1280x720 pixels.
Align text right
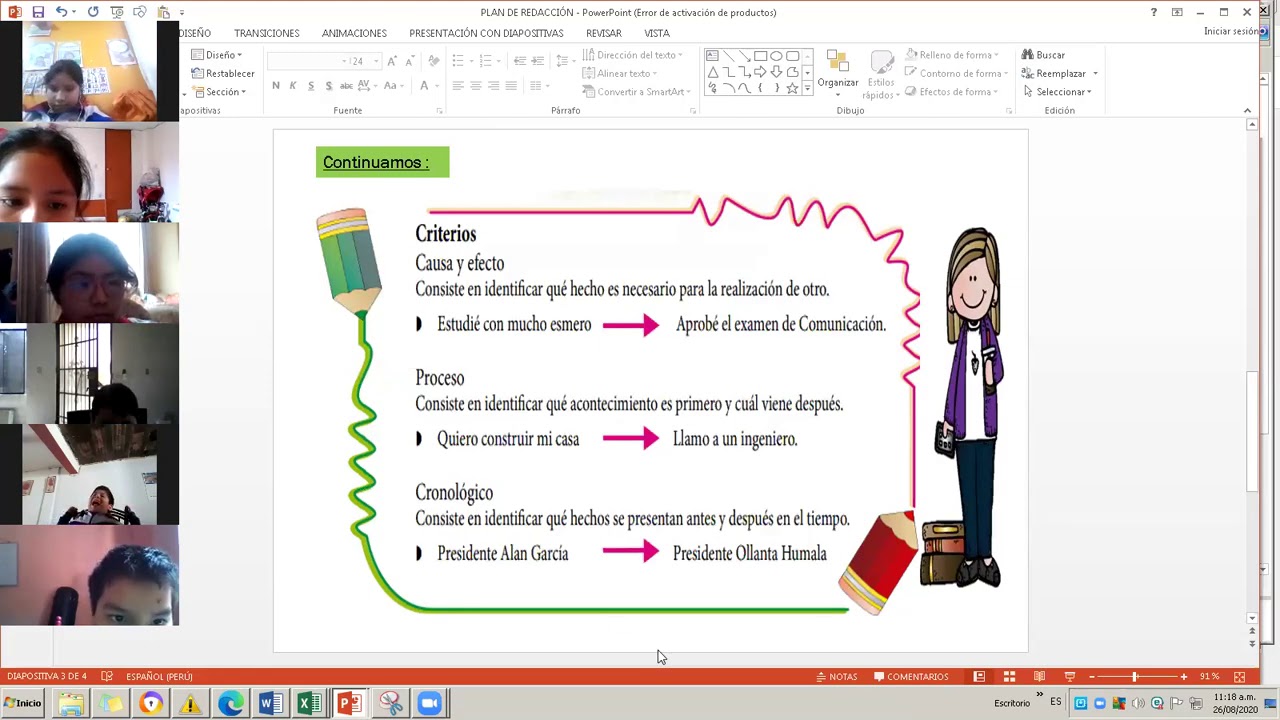point(494,86)
